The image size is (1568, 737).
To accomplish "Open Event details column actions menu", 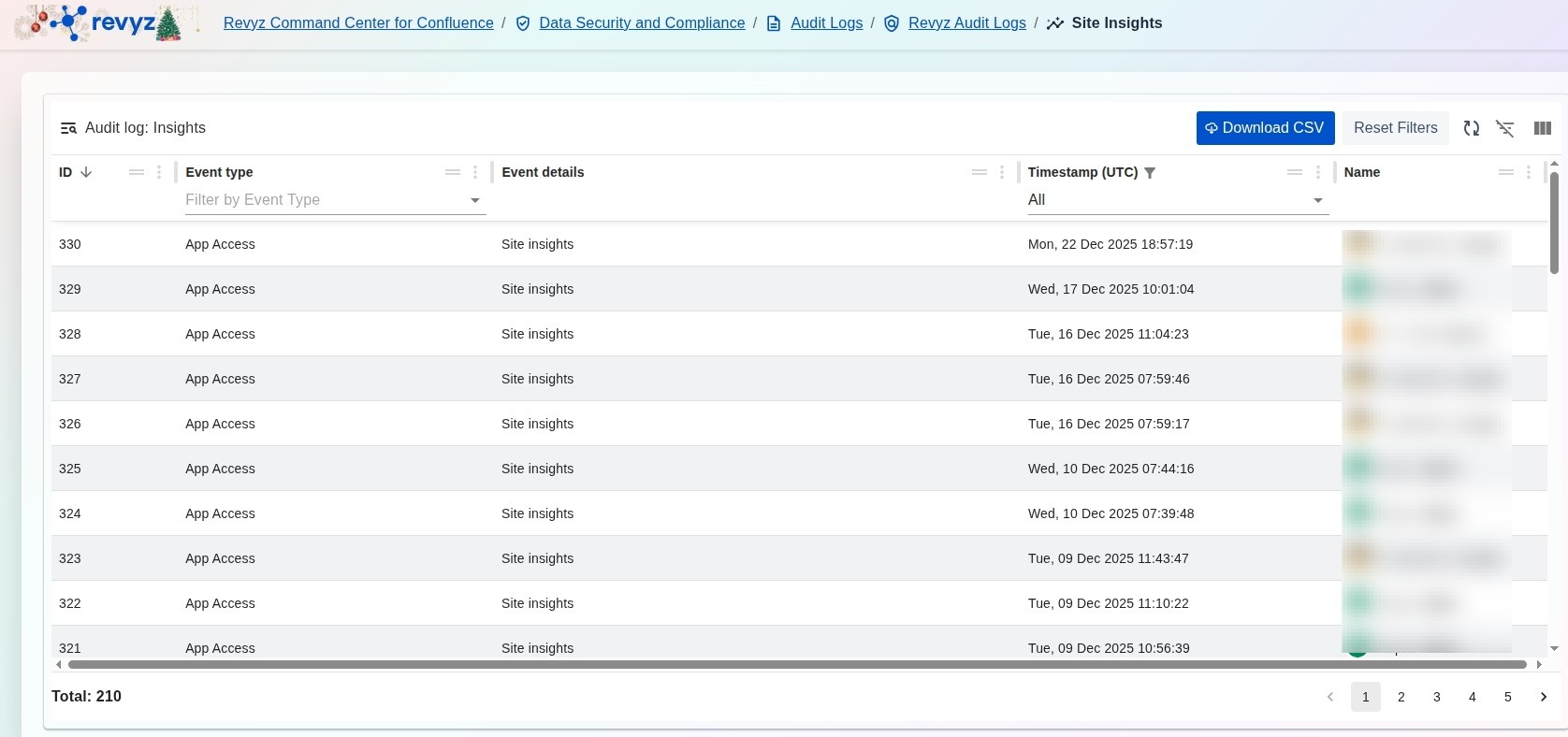I will click(x=1001, y=172).
